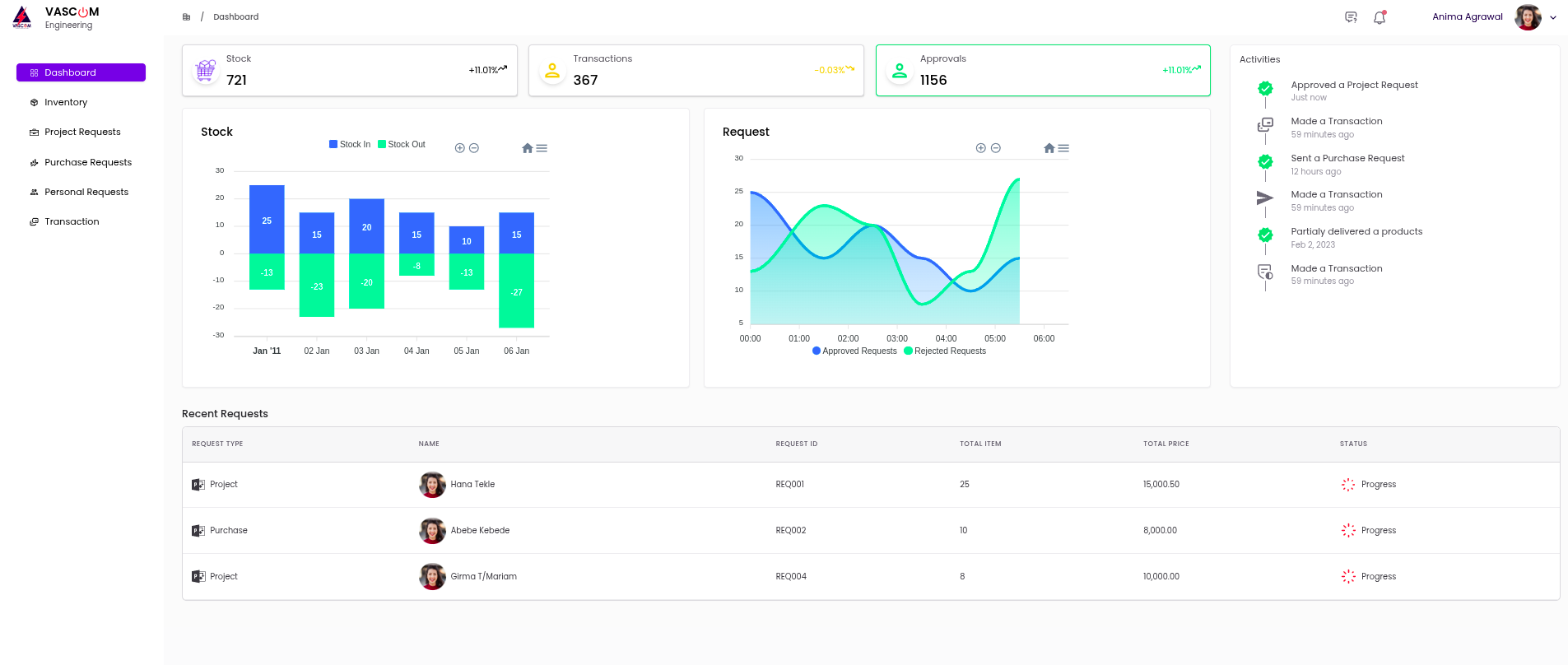Zoom out on the Stock chart
Image resolution: width=1568 pixels, height=665 pixels.
(x=474, y=148)
